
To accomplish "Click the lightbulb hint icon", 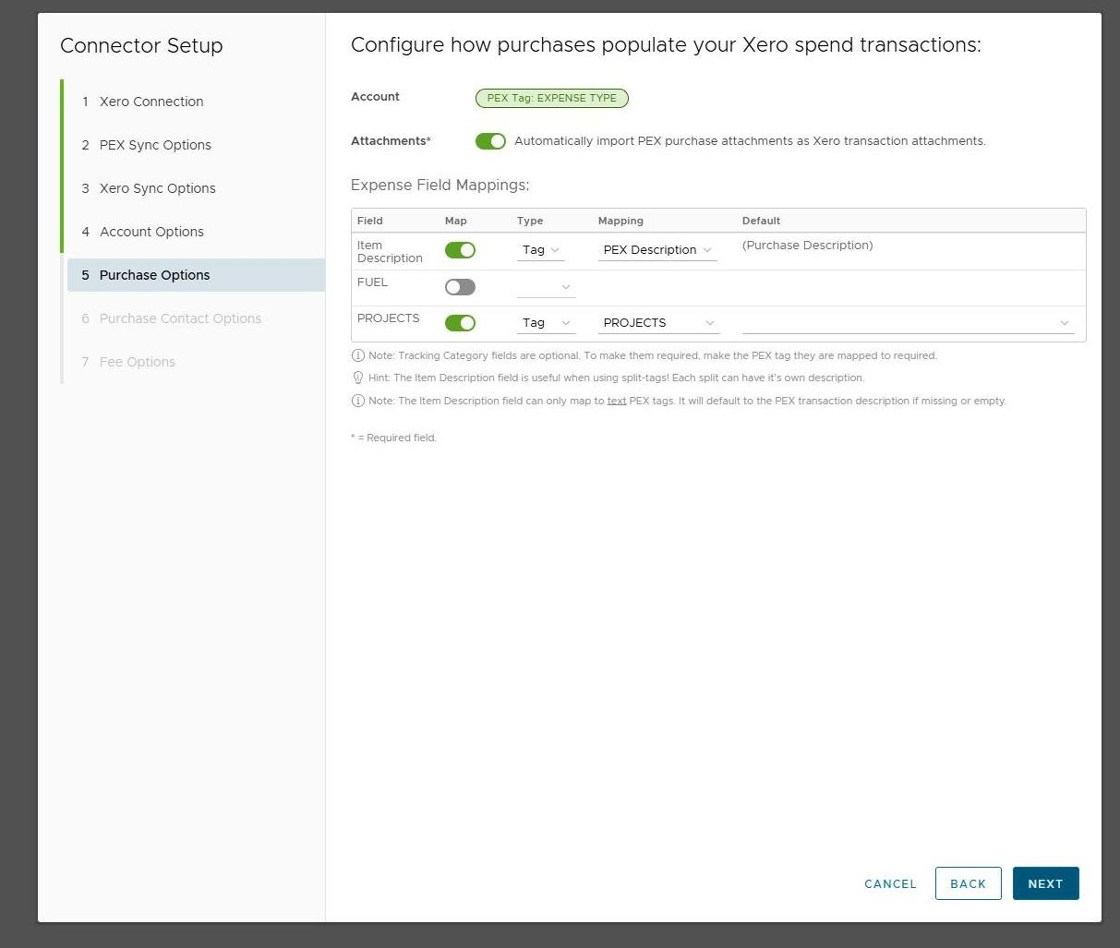I will tap(358, 378).
